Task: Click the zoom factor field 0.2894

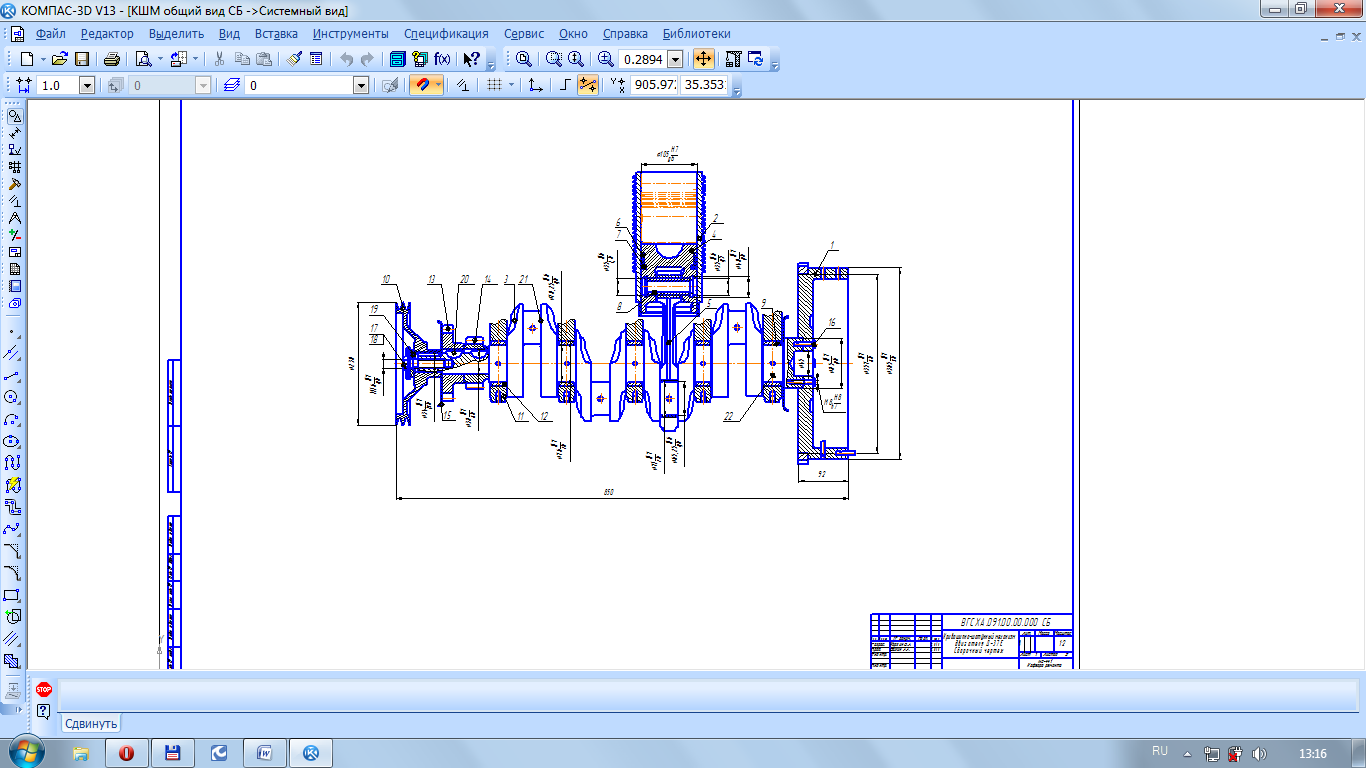Action: coord(643,59)
